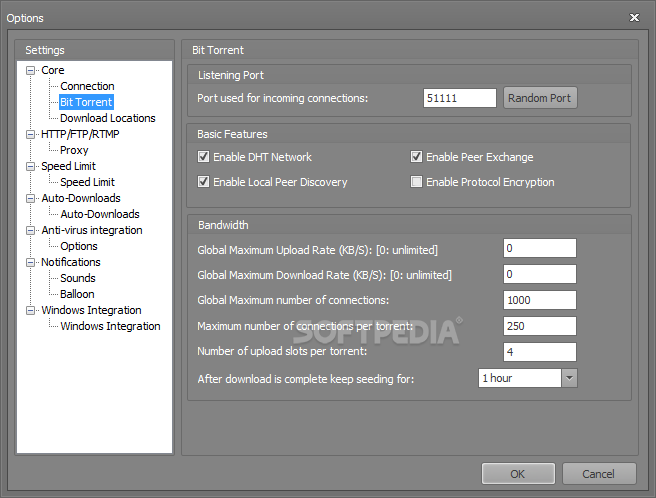This screenshot has height=498, width=656.
Task: Open the Balloon notification settings
Action: pyautogui.click(x=77, y=294)
